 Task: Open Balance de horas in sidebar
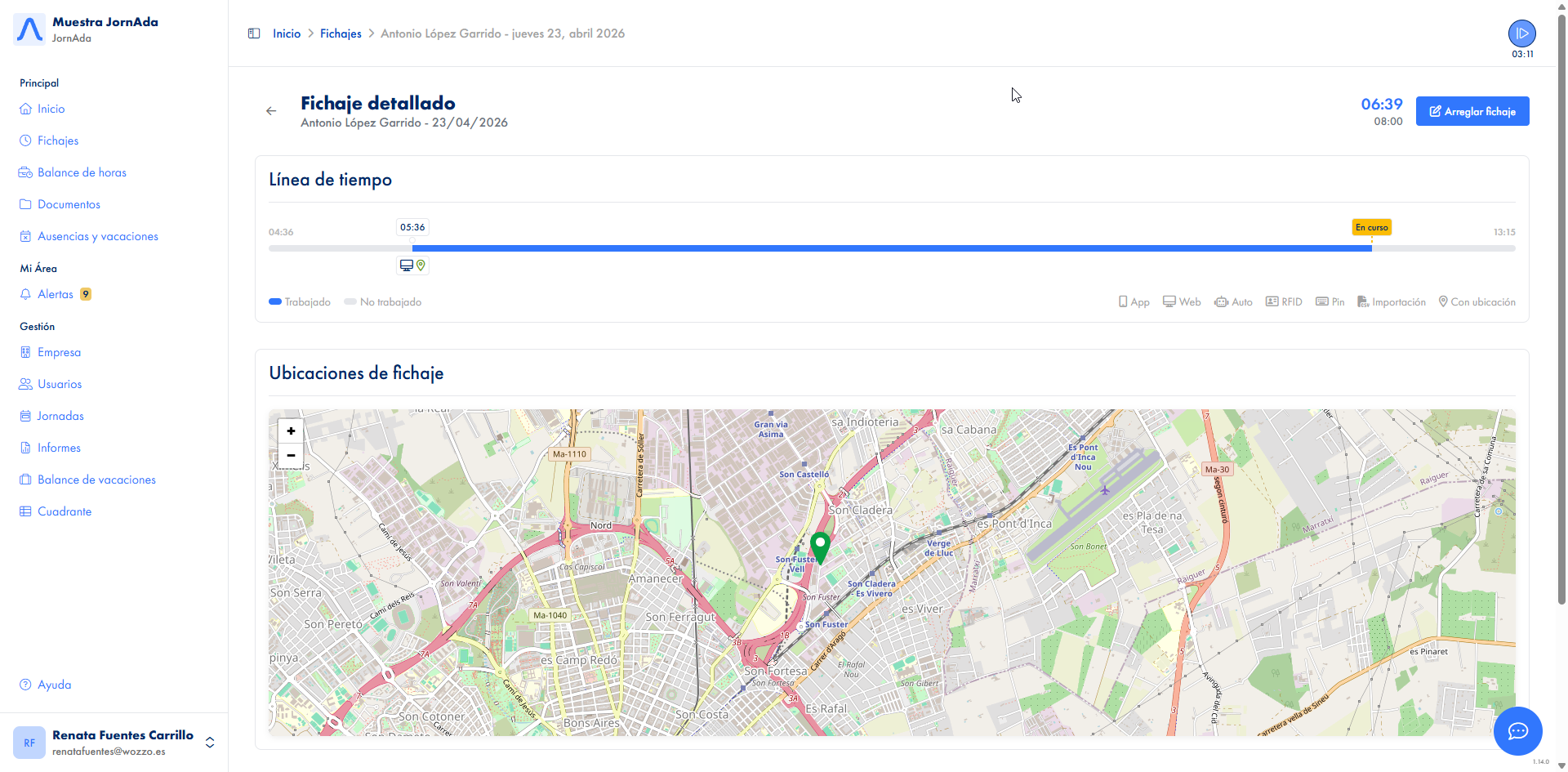coord(82,172)
